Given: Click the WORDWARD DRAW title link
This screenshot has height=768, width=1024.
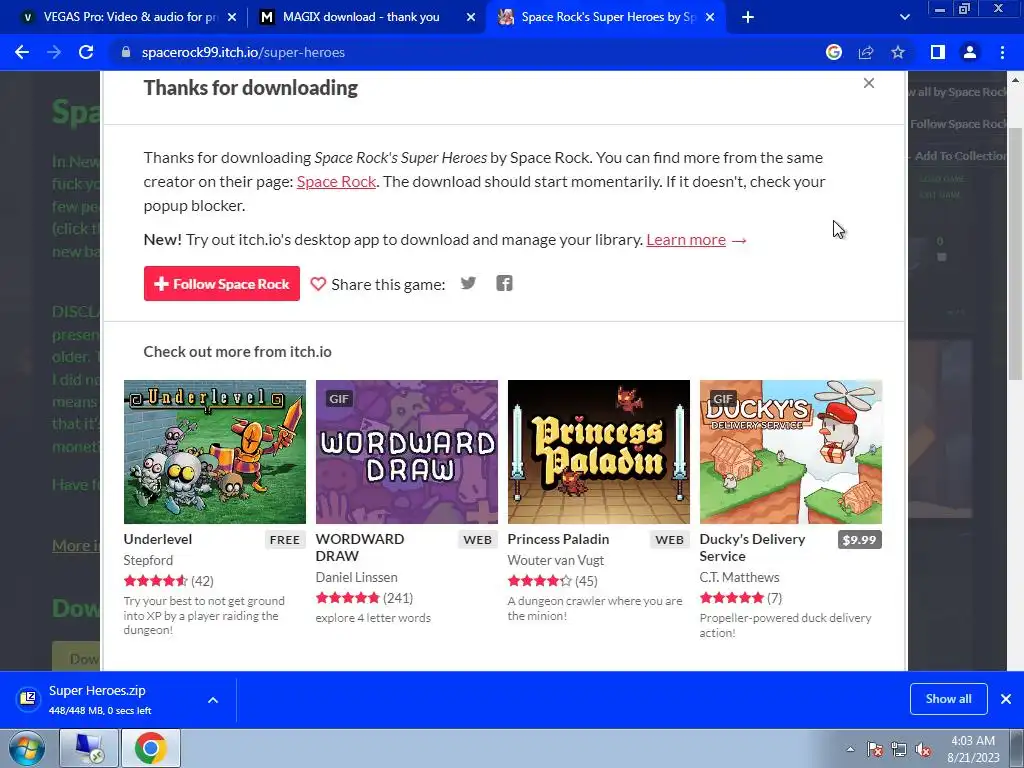Looking at the screenshot, I should coord(360,548).
